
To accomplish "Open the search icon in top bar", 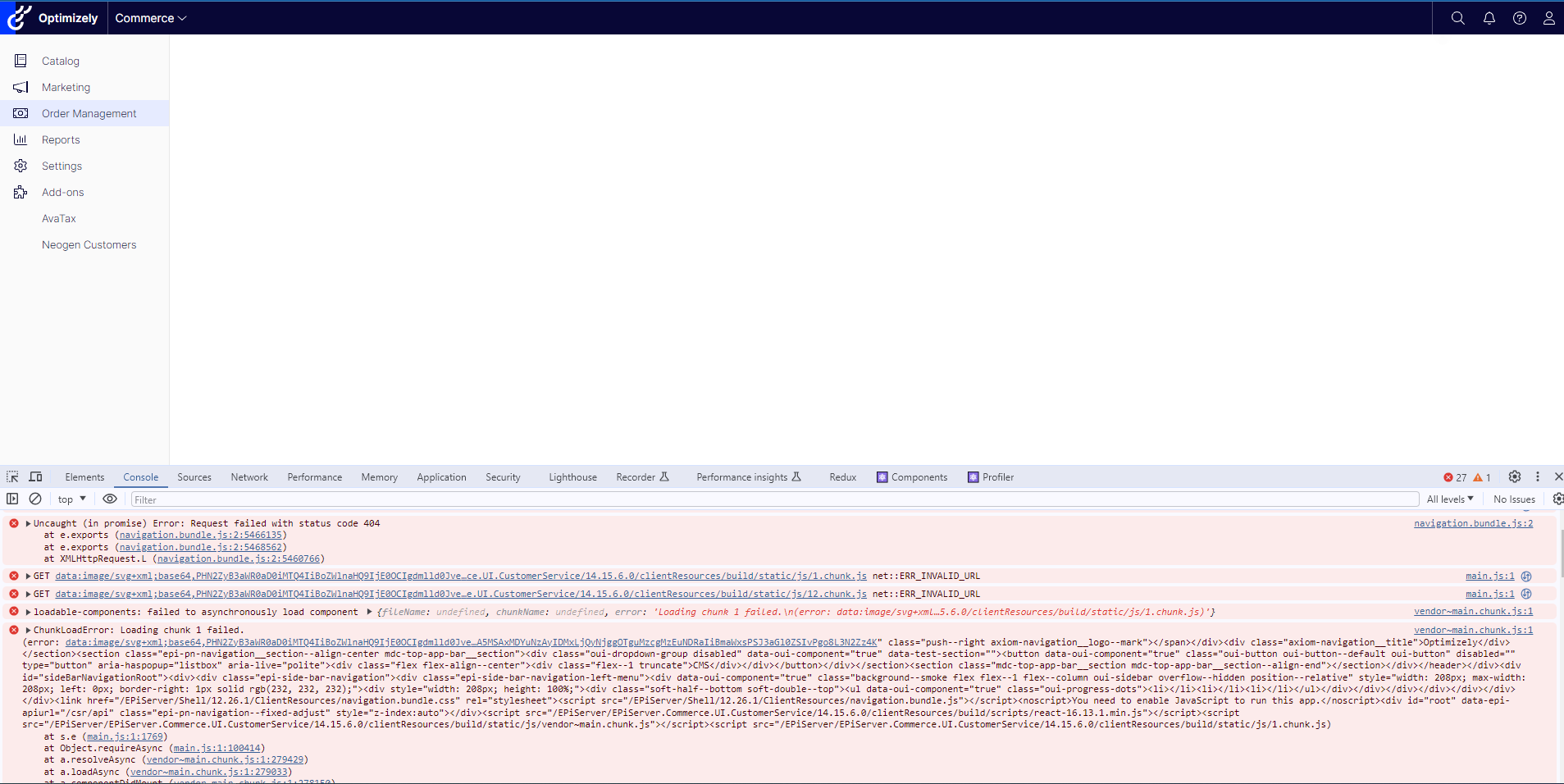I will pos(1457,18).
